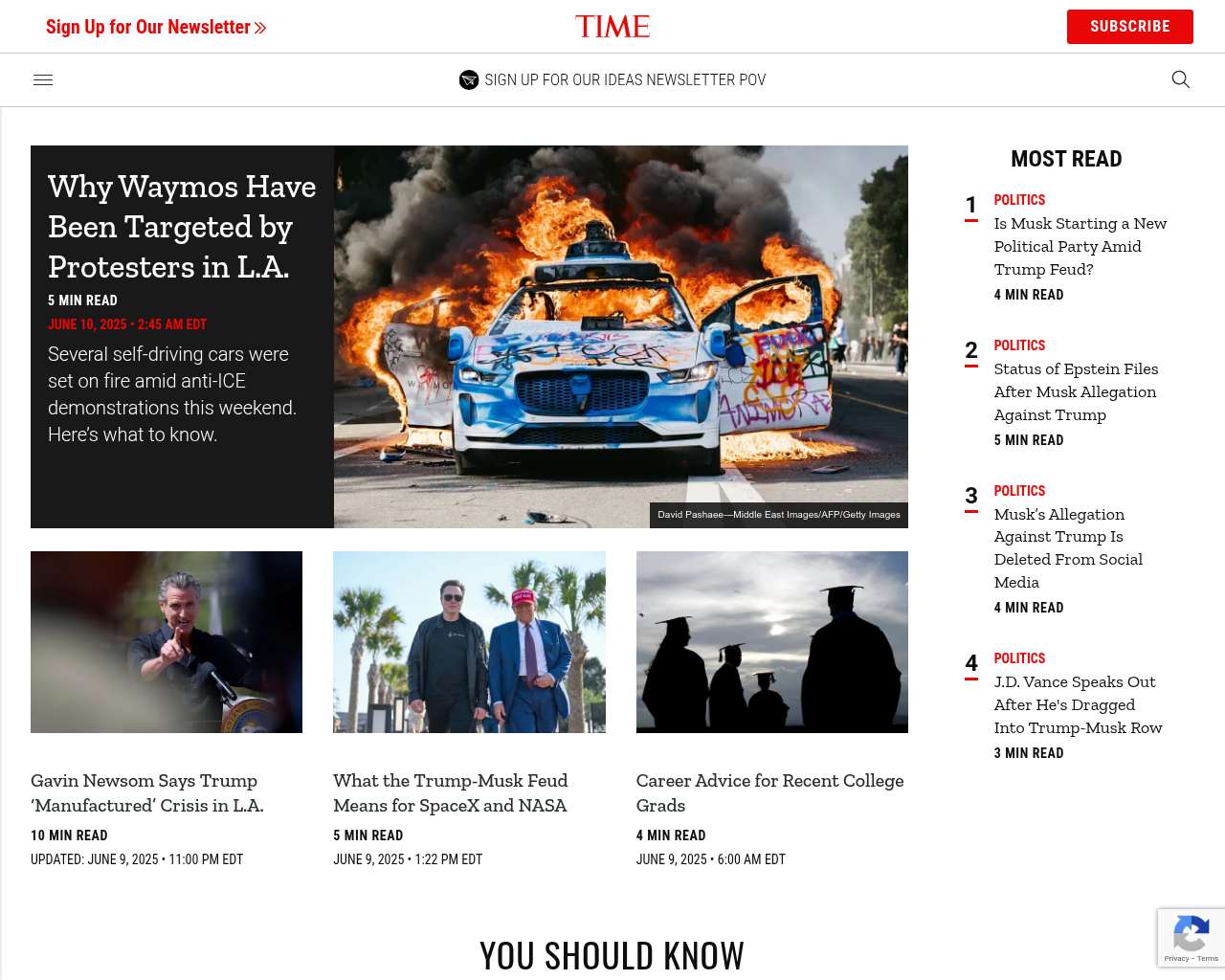The image size is (1225, 980).
Task: Open Trump-Musk Feud SpaceX and NASA article
Action: coord(450,793)
